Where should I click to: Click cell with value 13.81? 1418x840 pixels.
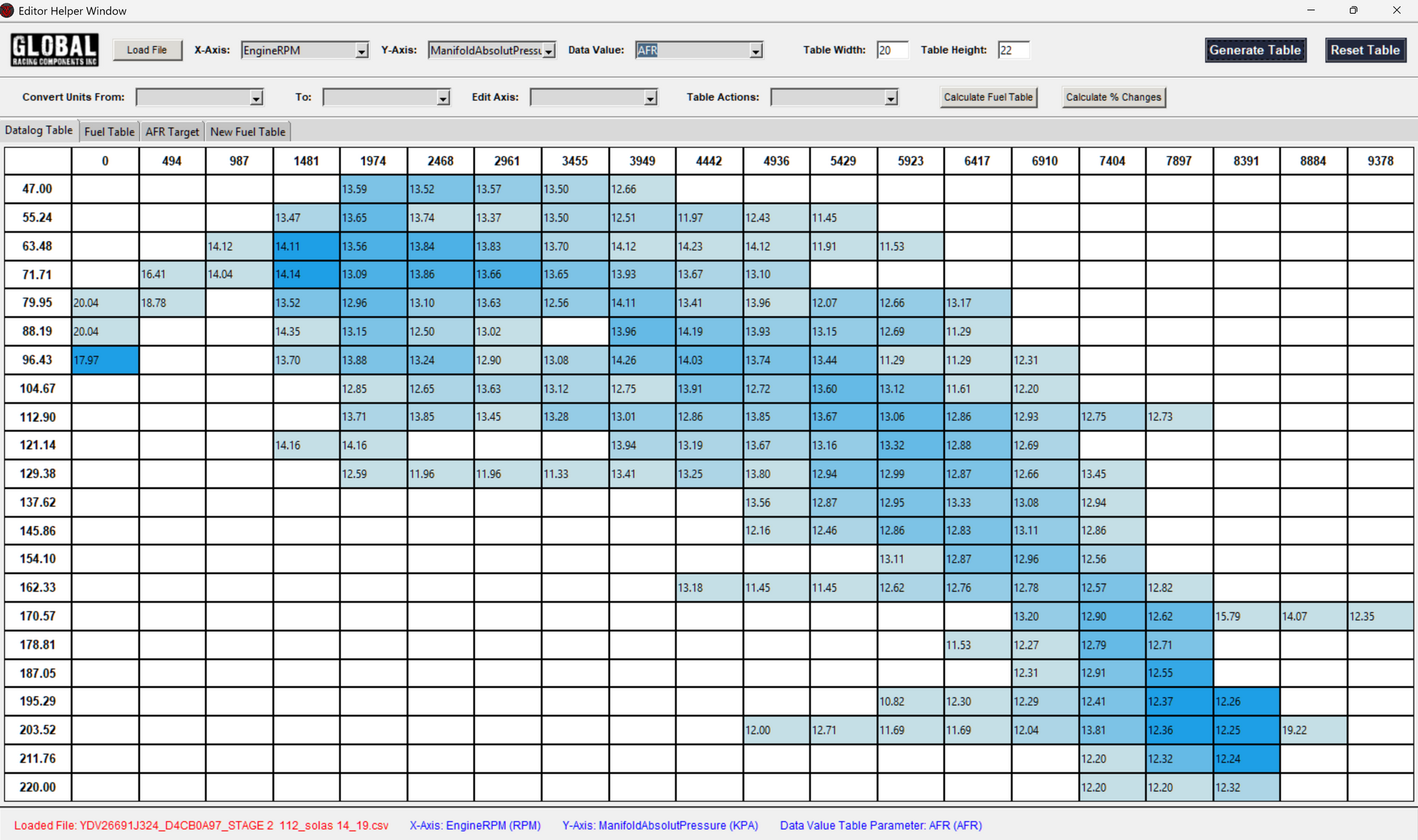pos(1112,730)
